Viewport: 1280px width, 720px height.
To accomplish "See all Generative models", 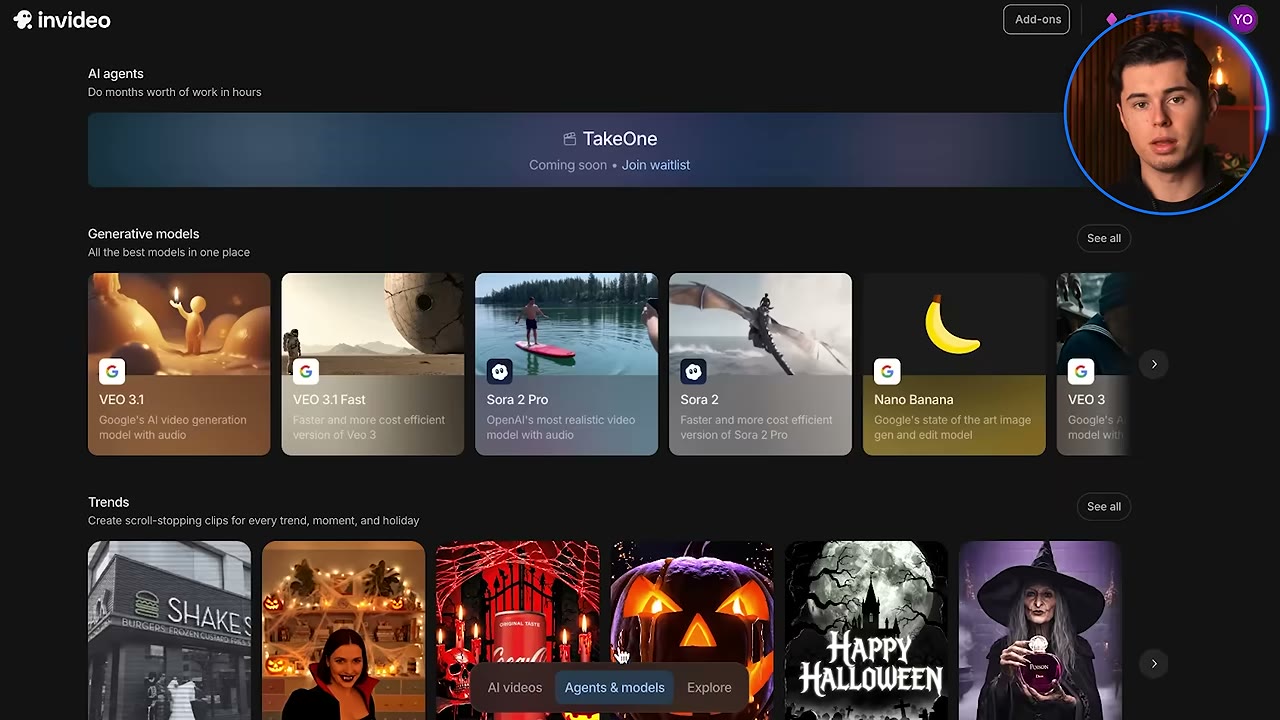I will point(1104,238).
